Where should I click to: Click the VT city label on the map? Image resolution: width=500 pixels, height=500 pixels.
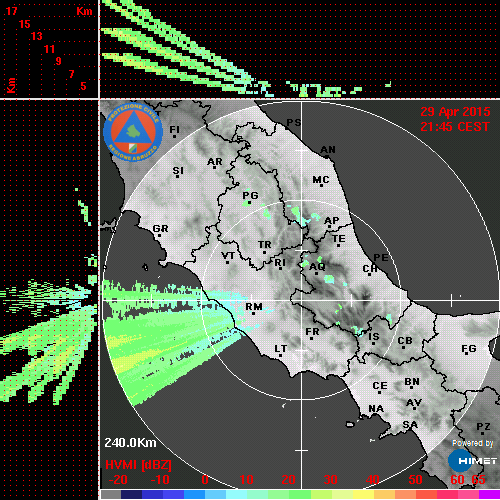(228, 256)
